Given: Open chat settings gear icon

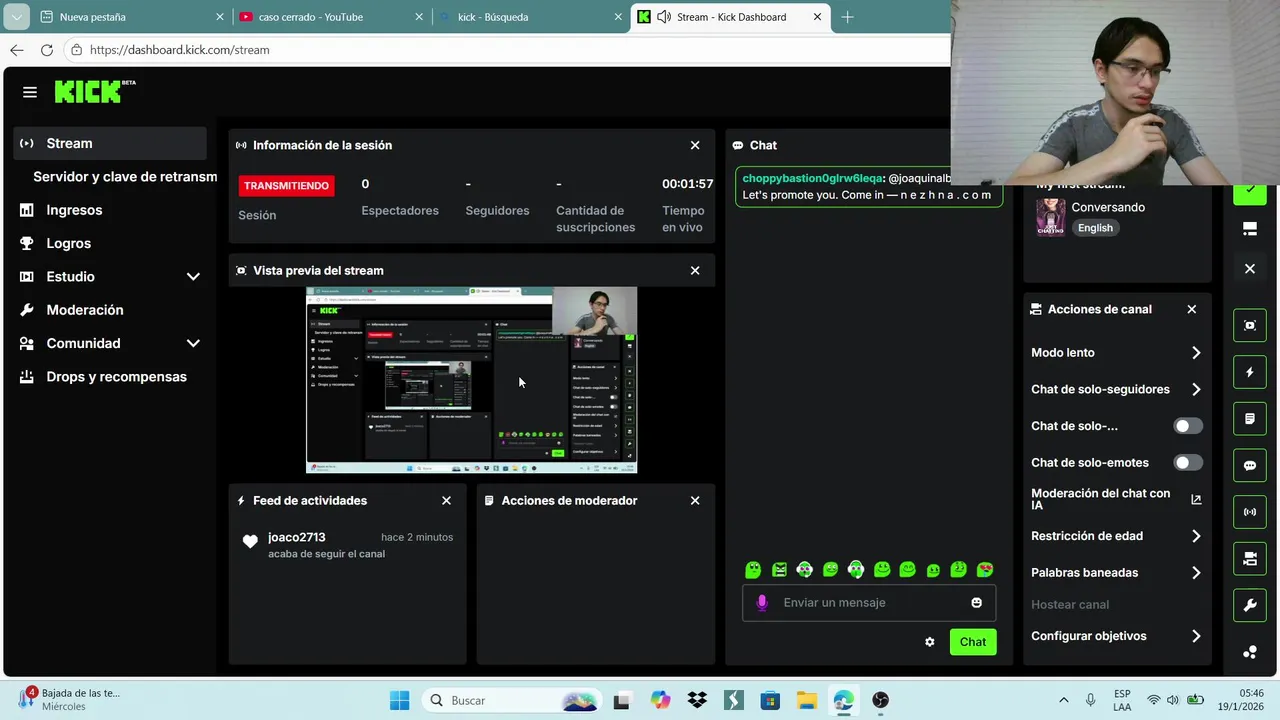Looking at the screenshot, I should [930, 642].
